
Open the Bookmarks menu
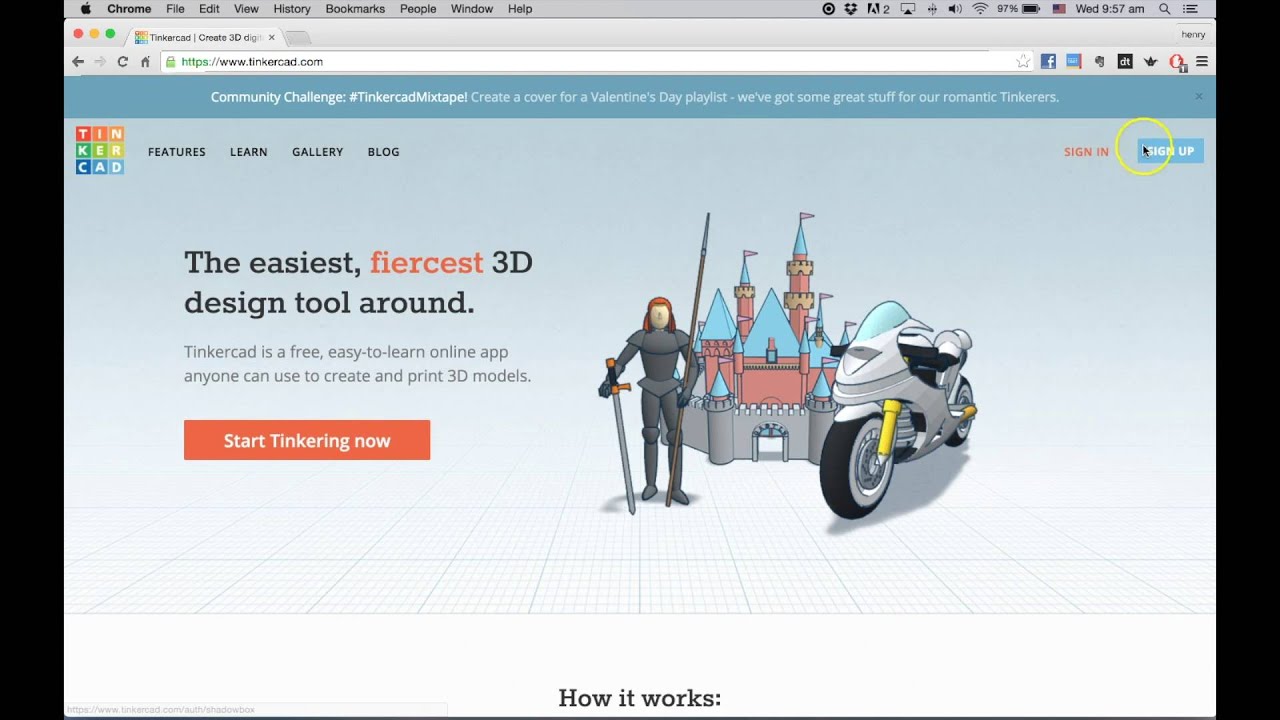[355, 9]
